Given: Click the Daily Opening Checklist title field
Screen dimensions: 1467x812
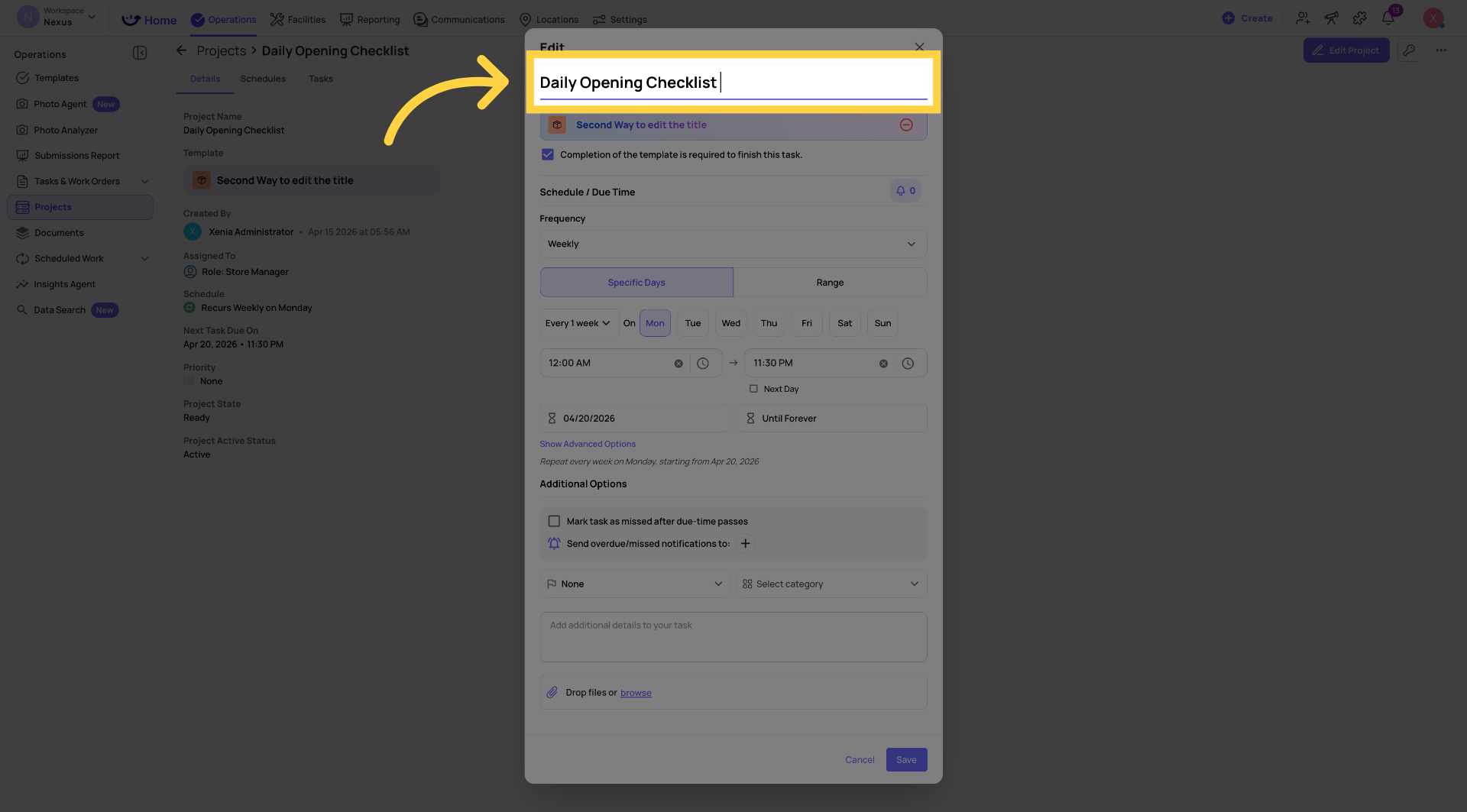Looking at the screenshot, I should pos(733,82).
